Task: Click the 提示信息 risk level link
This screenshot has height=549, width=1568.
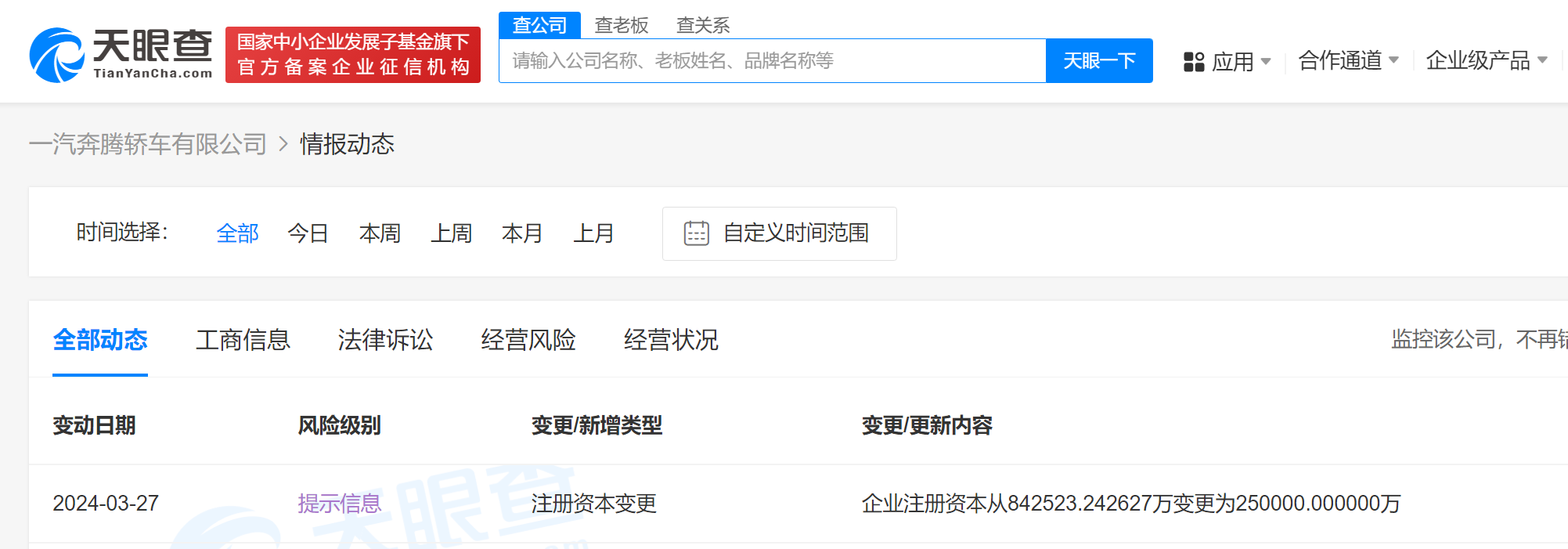Action: [339, 503]
